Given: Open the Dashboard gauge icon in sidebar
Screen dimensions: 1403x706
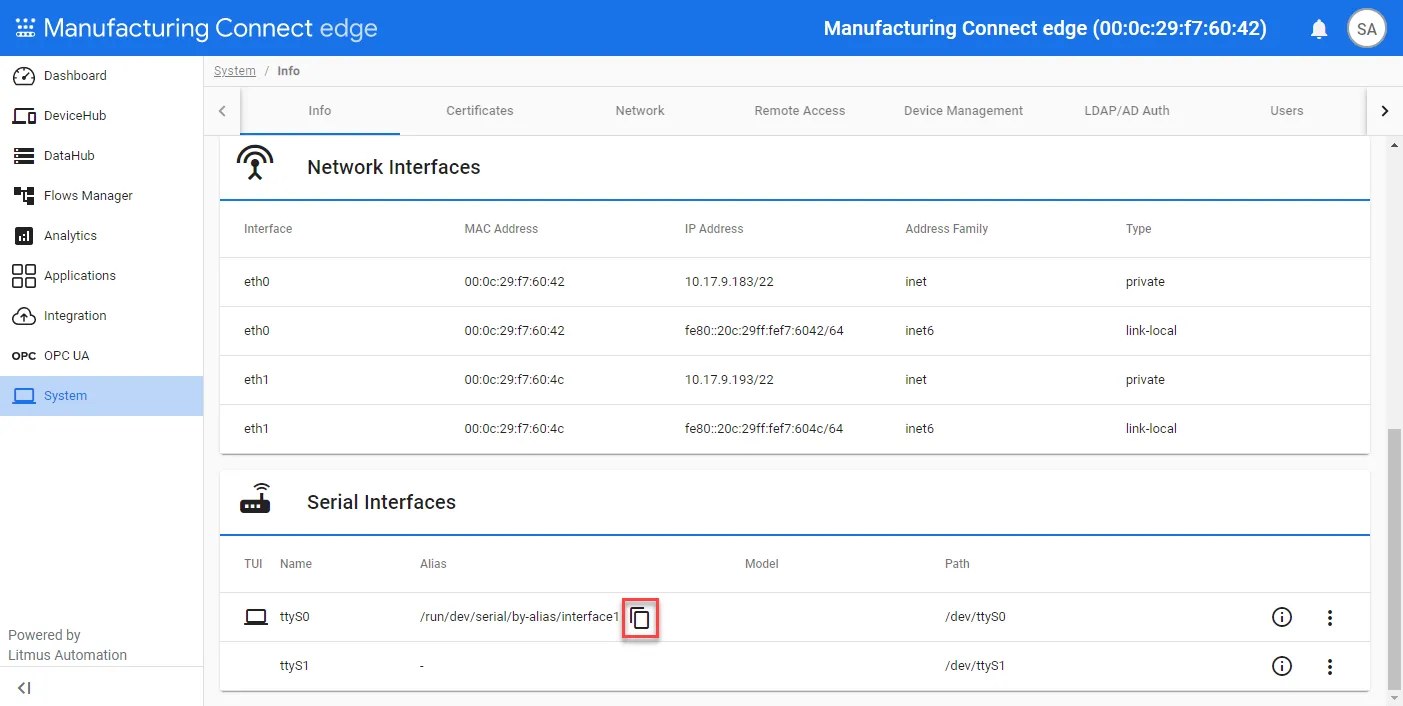Looking at the screenshot, I should 24,76.
